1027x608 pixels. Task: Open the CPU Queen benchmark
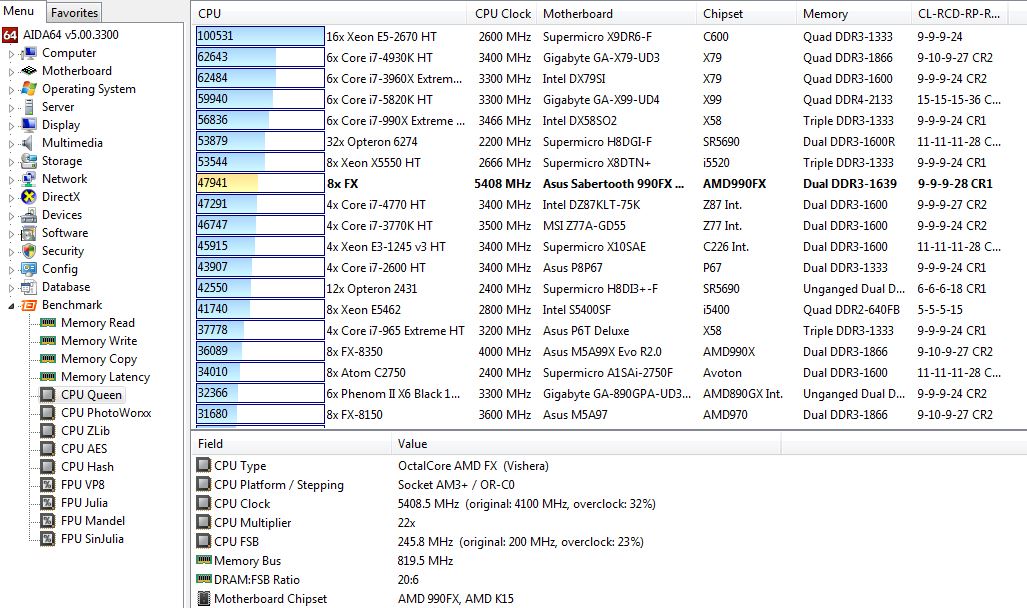tap(91, 394)
